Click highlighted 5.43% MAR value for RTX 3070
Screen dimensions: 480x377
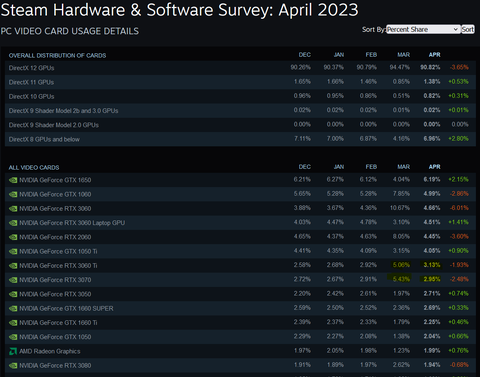[401, 279]
